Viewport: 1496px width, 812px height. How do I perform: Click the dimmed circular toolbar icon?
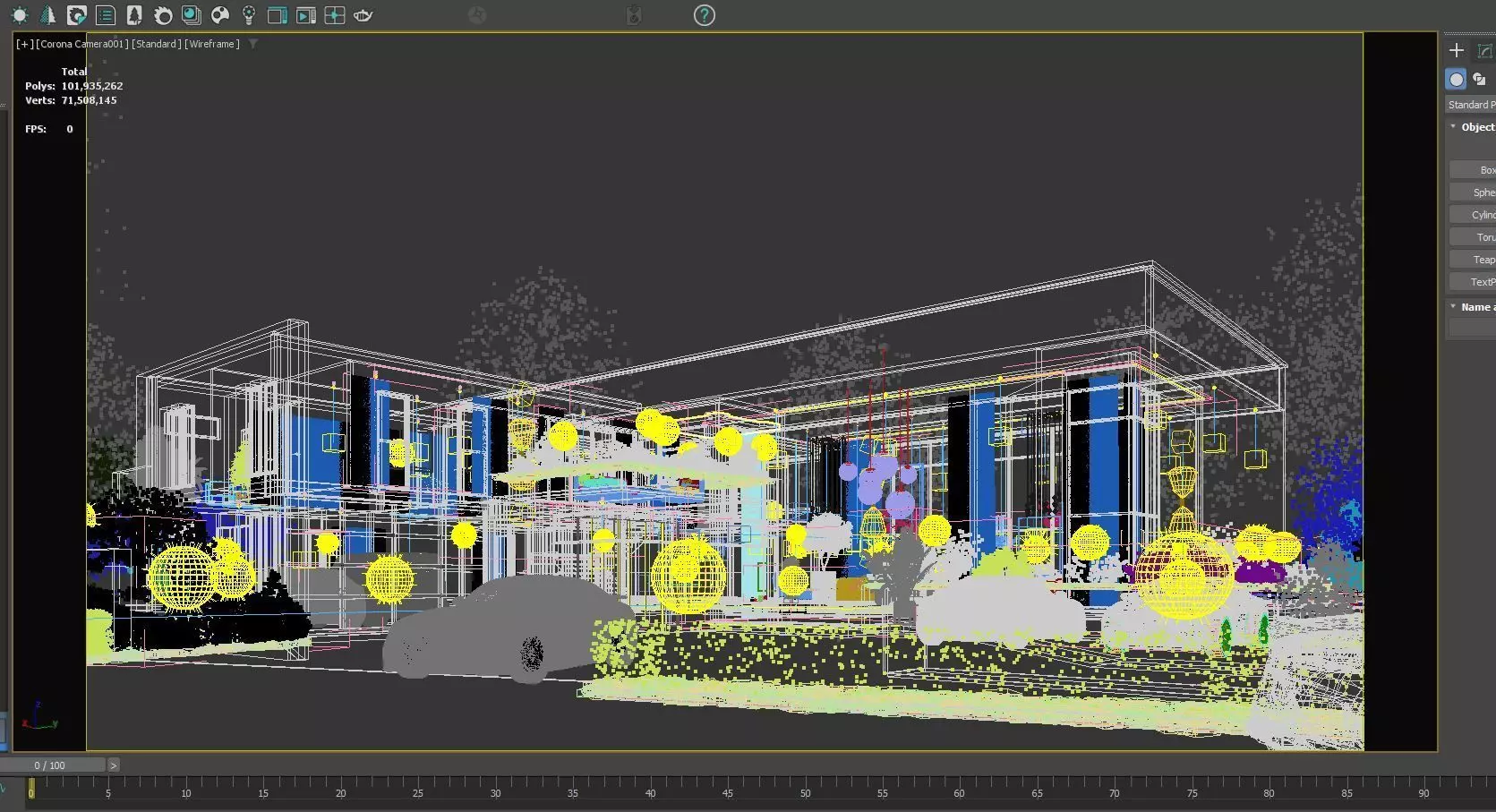pyautogui.click(x=477, y=15)
